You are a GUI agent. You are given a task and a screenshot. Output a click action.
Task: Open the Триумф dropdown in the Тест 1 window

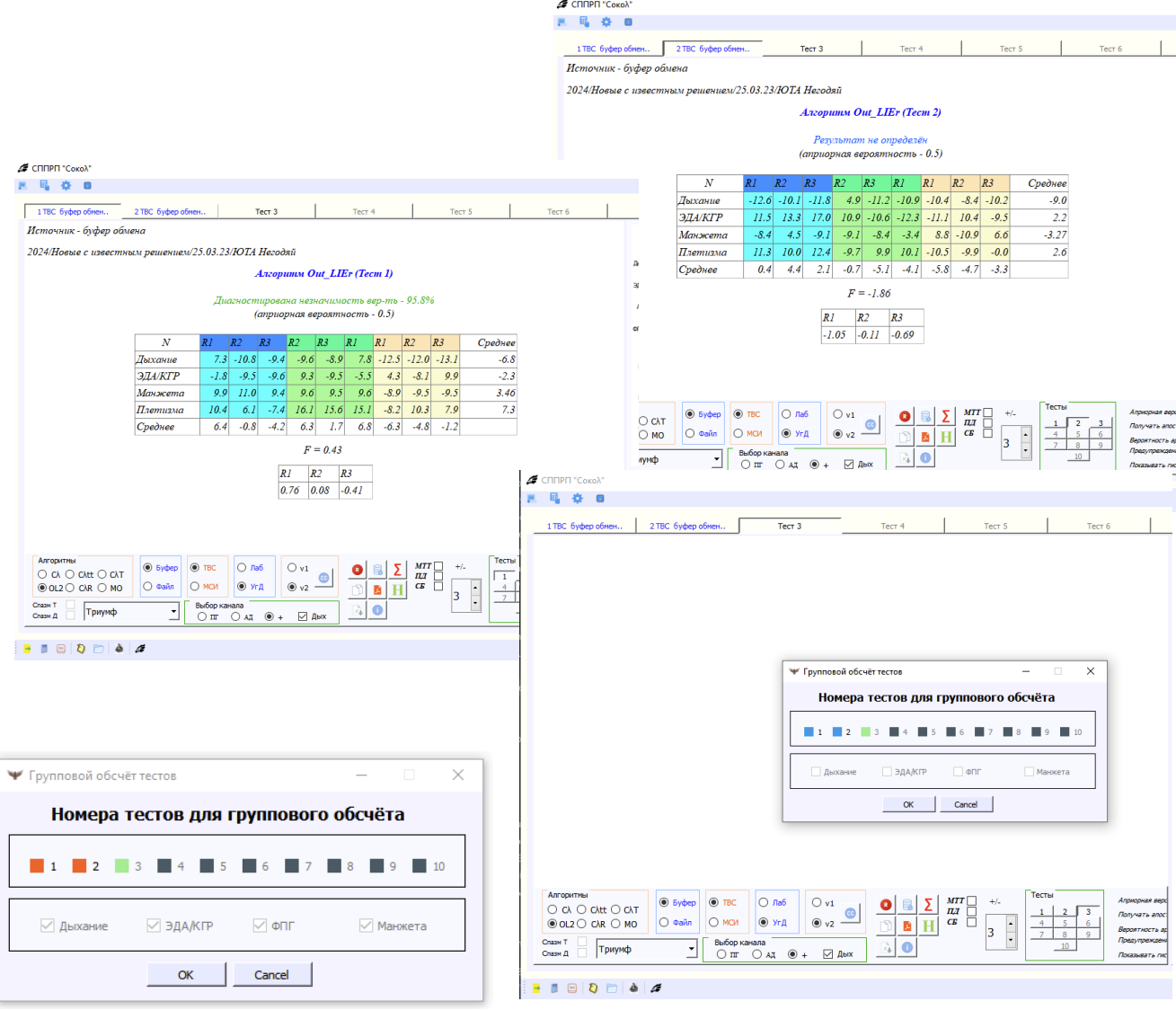click(173, 612)
